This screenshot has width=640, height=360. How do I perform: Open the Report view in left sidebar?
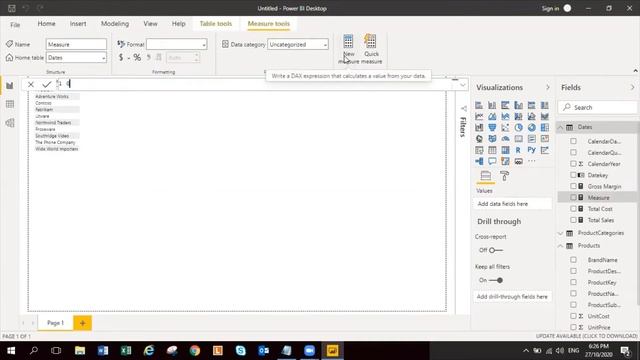click(10, 85)
